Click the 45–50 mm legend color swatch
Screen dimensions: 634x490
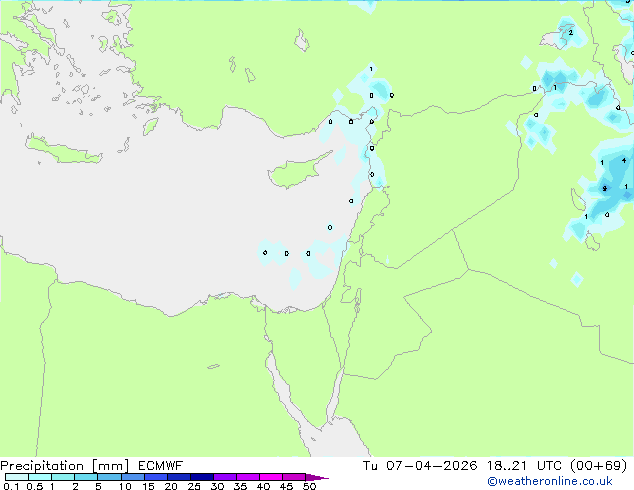294,477
